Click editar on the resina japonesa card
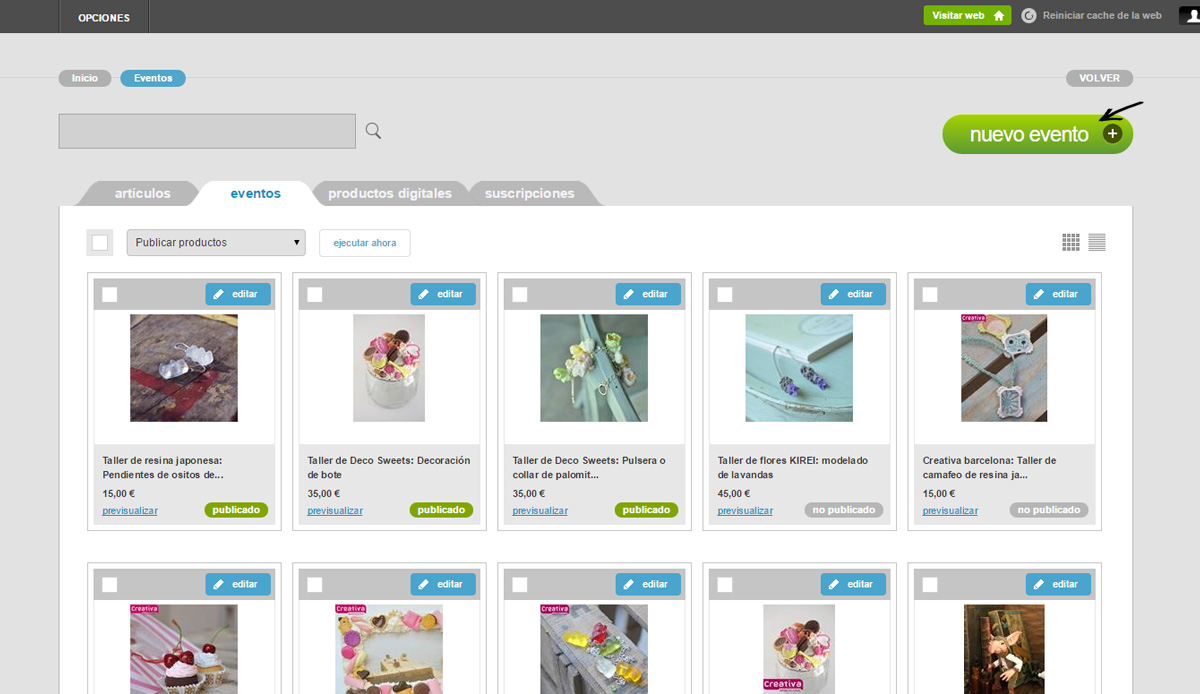 coord(238,294)
